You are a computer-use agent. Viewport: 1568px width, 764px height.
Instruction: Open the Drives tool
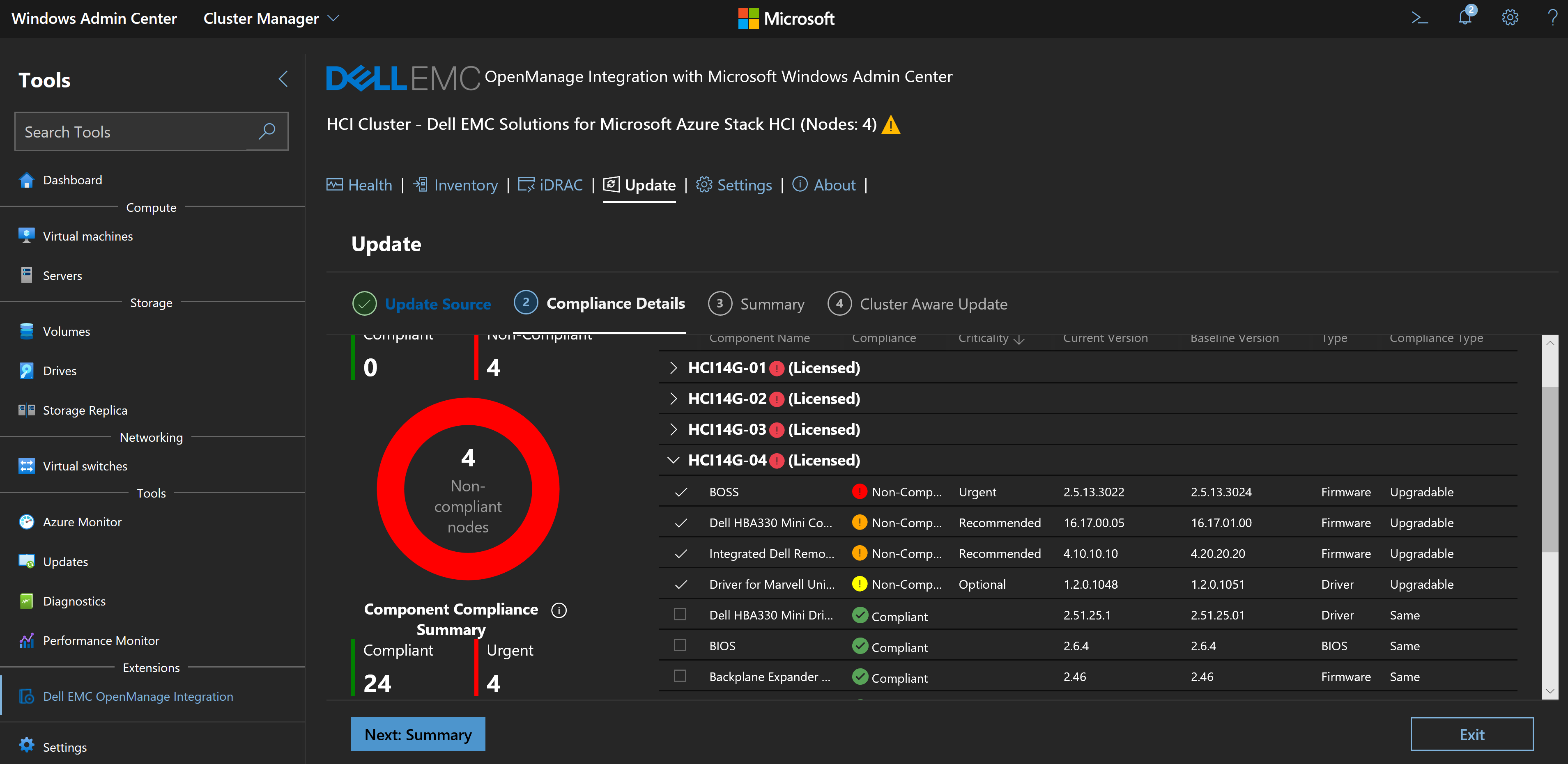(60, 371)
